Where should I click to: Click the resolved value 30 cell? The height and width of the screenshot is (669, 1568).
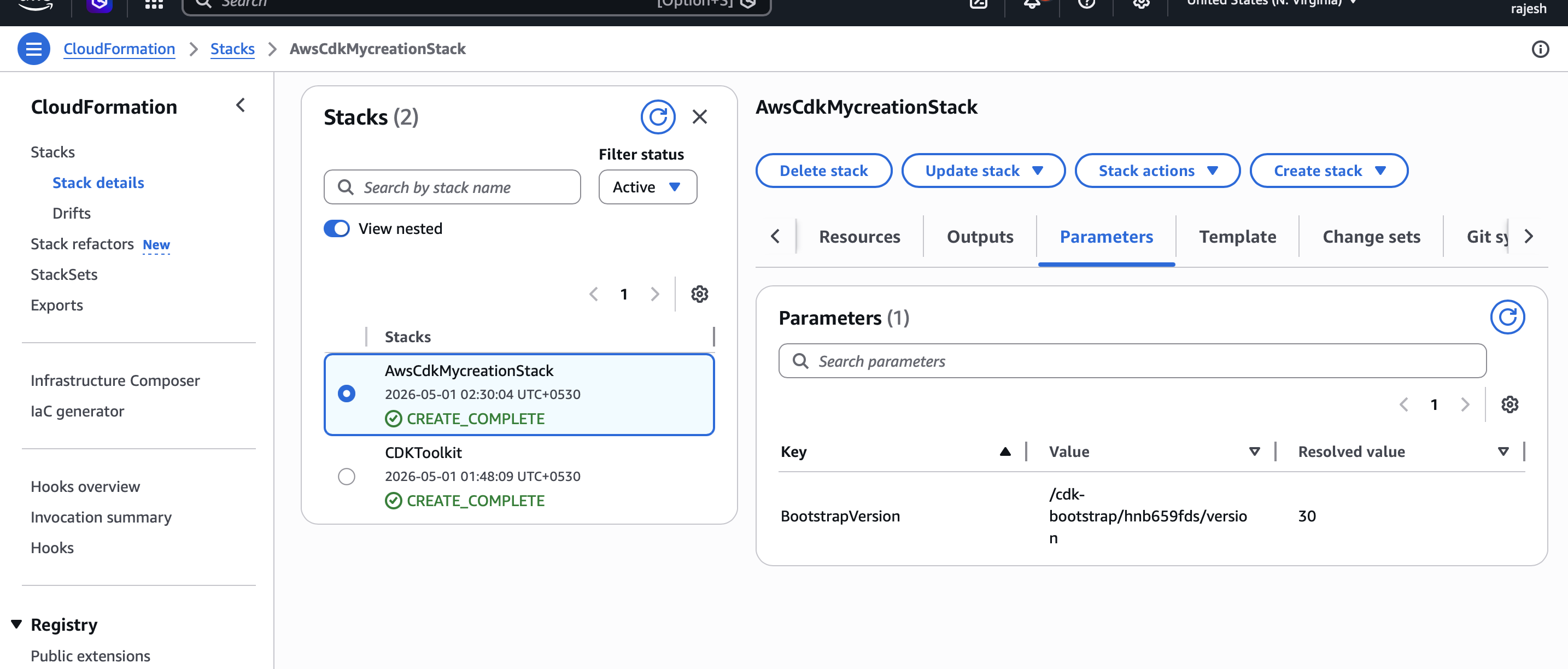pos(1307,516)
